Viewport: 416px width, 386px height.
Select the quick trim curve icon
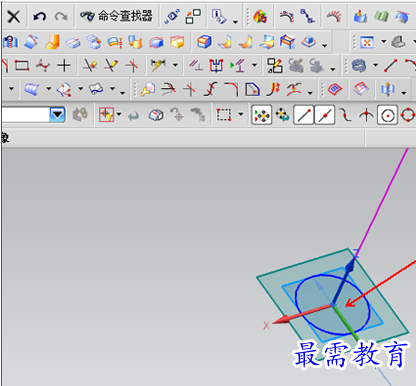(x=90, y=65)
